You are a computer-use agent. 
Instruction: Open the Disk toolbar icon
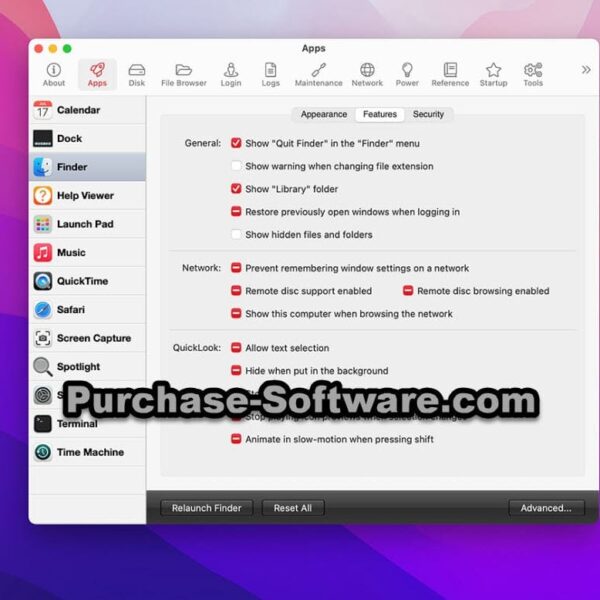point(137,71)
